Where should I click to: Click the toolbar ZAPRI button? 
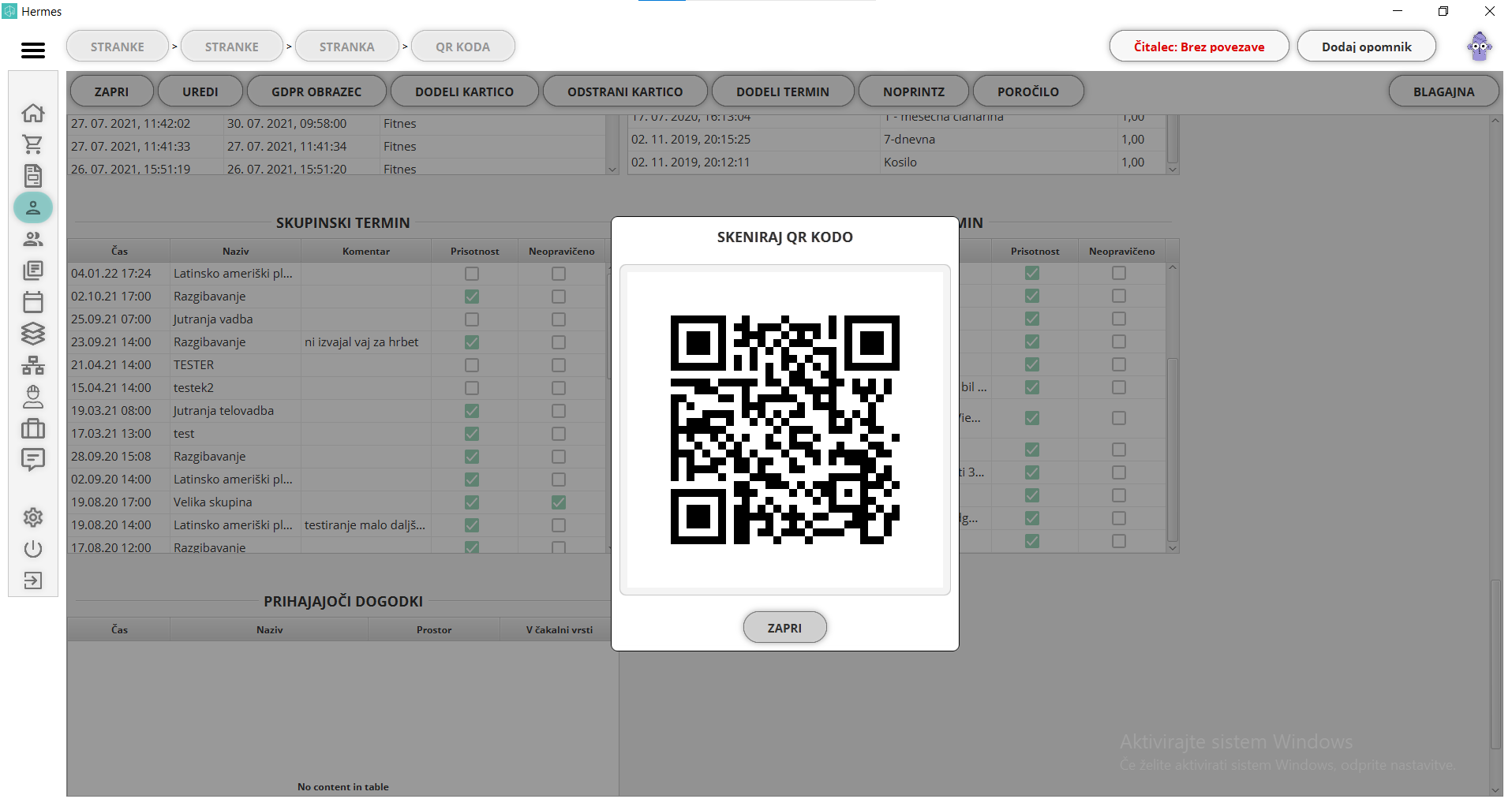pos(111,91)
